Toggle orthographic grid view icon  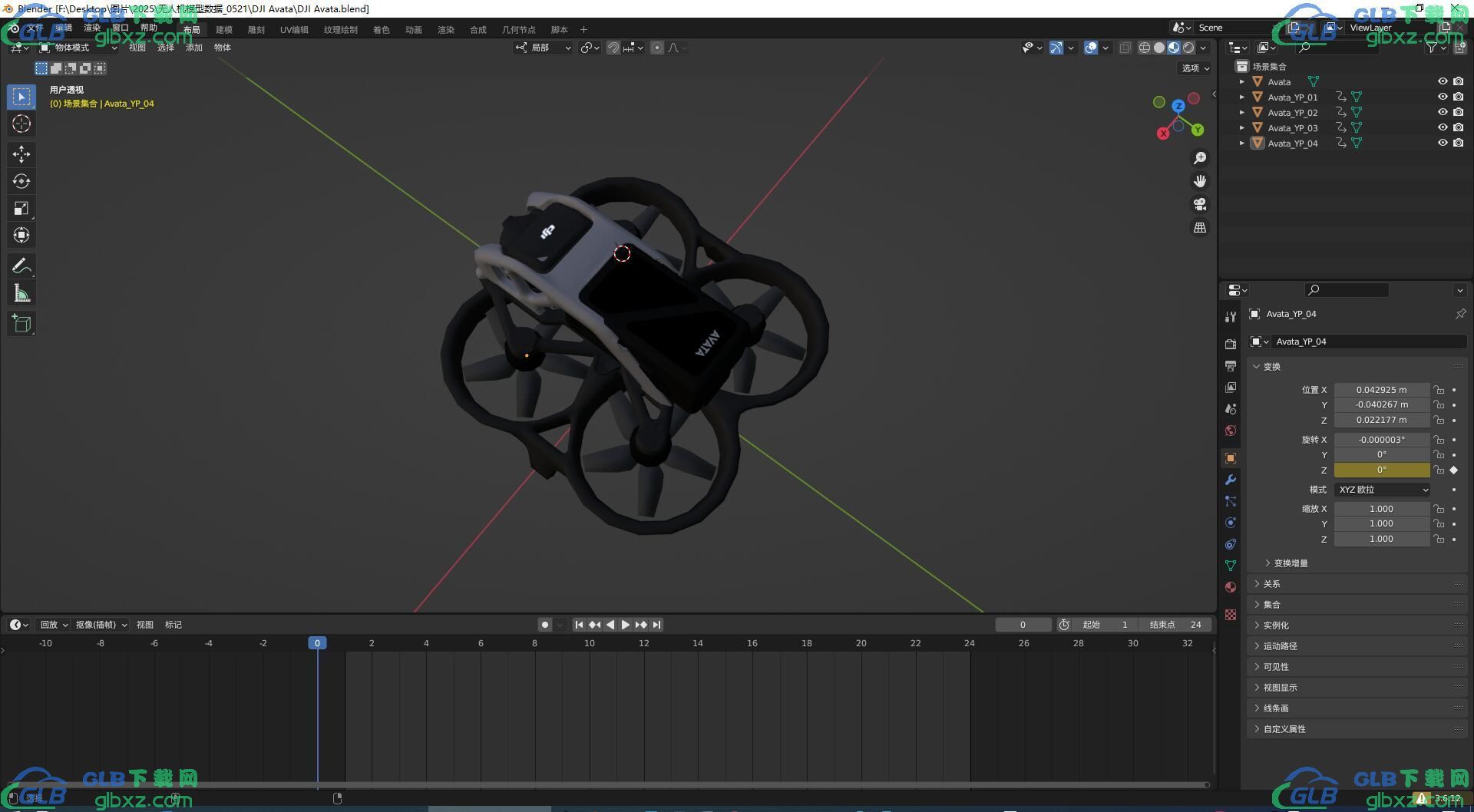(x=1200, y=228)
